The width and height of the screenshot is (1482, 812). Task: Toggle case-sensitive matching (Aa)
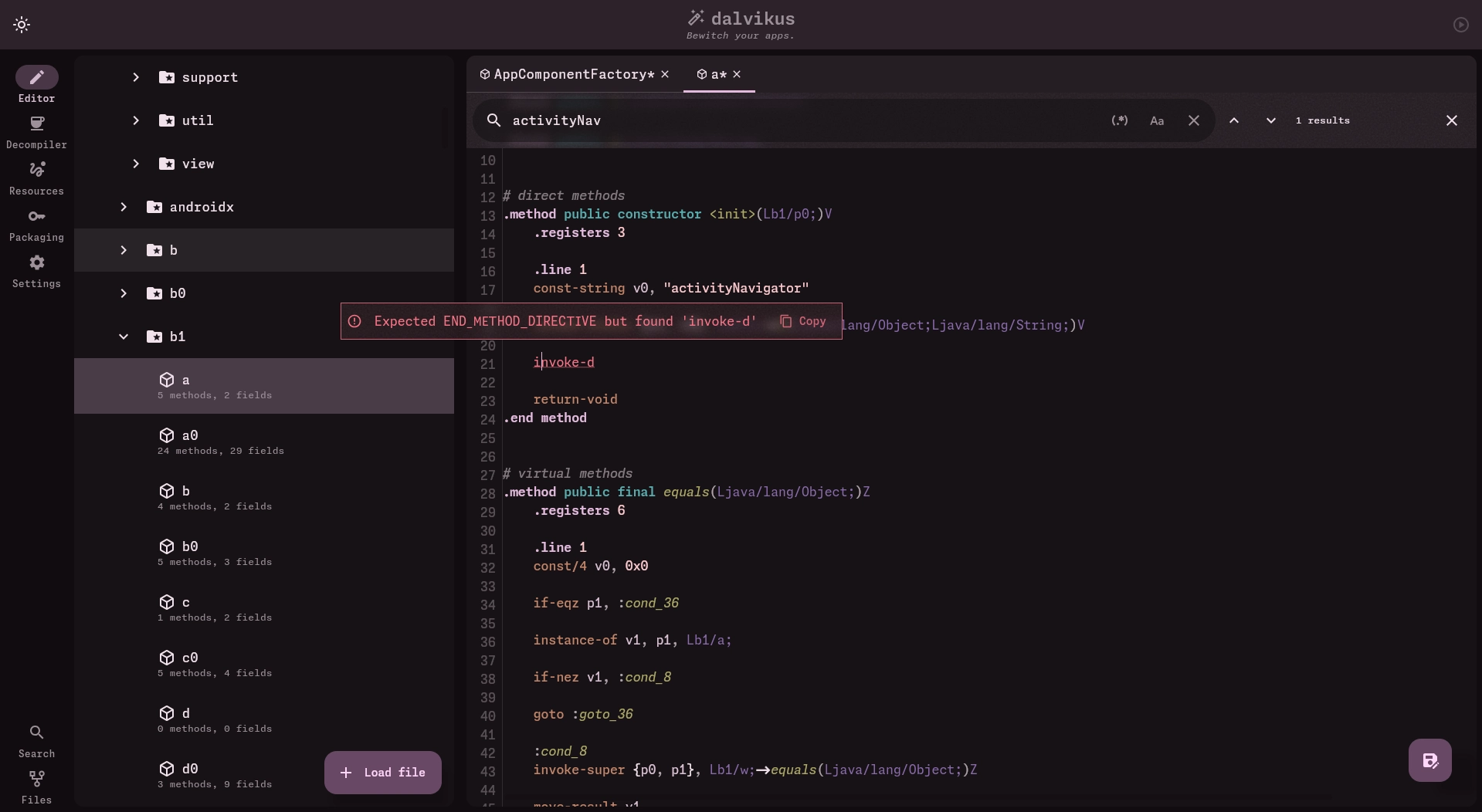[x=1156, y=120]
